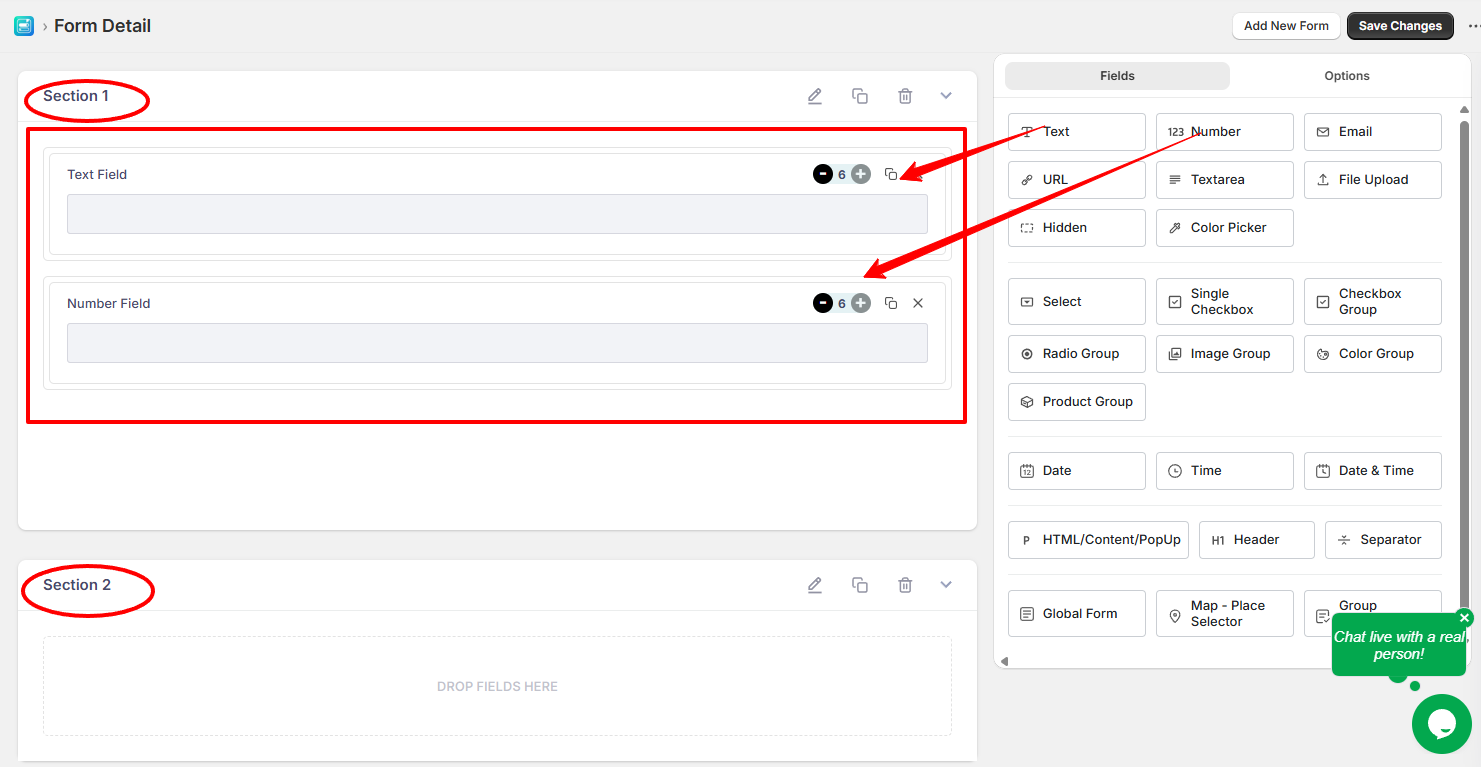Viewport: 1481px width, 767px height.
Task: Switch to the Options tab
Action: [x=1346, y=76]
